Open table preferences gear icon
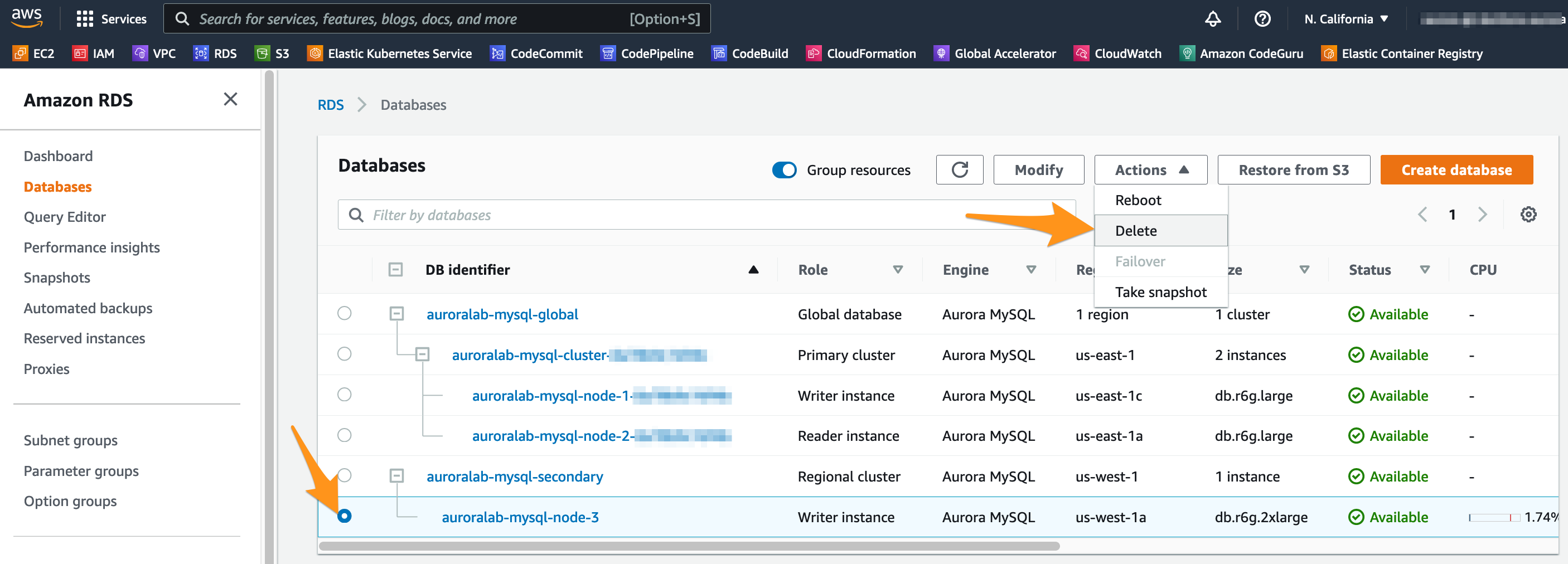This screenshot has width=1568, height=564. [x=1528, y=214]
